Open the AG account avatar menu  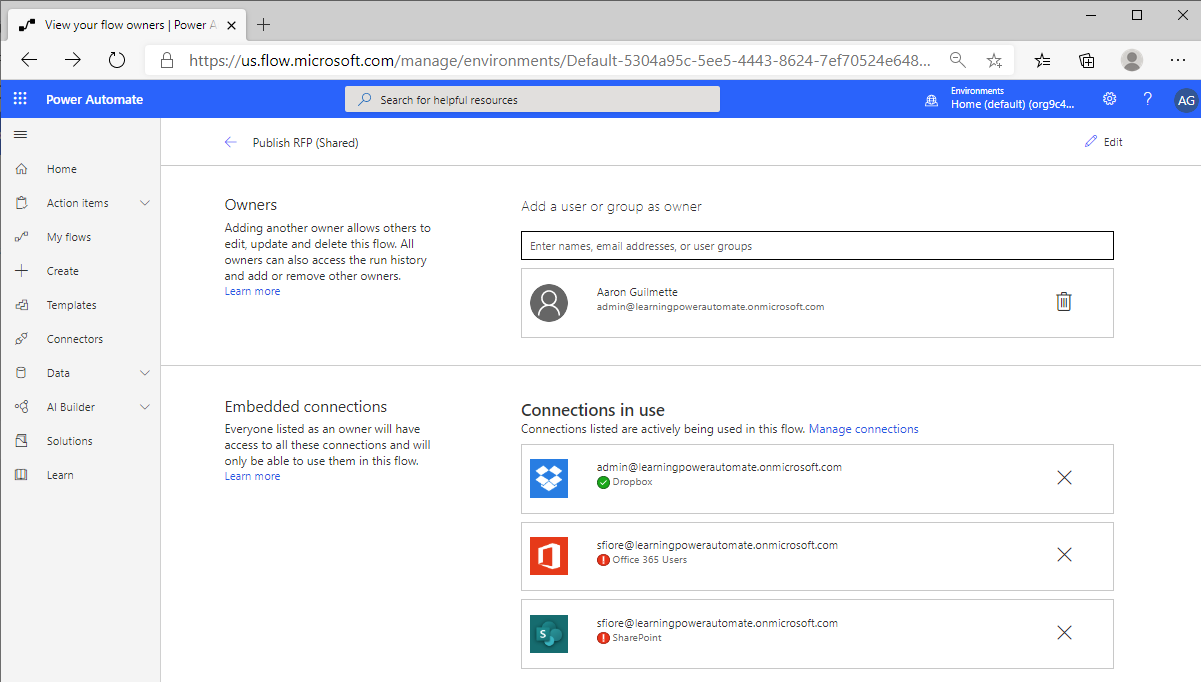1185,100
